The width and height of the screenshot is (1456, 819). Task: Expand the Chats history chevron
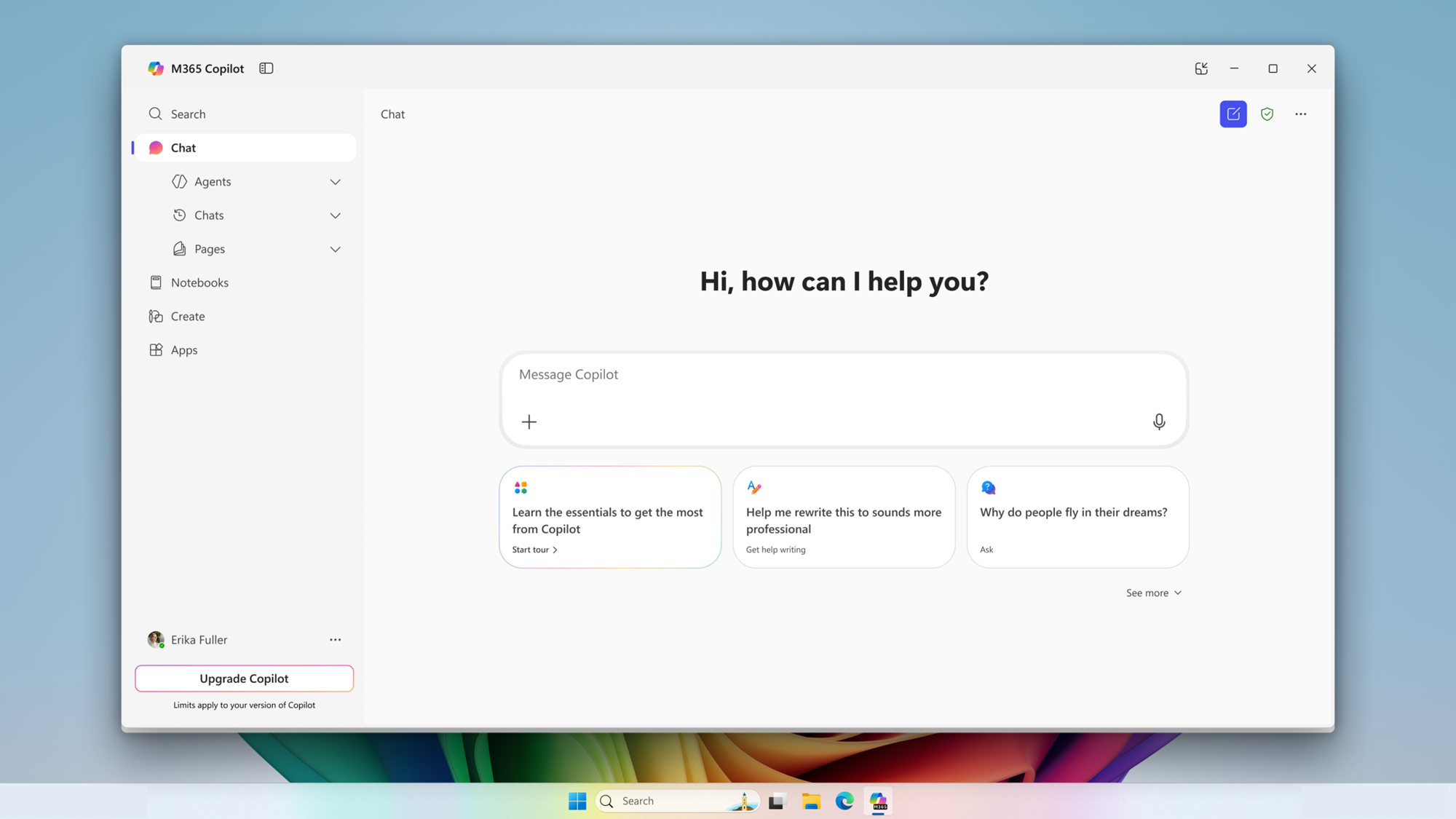coord(335,215)
